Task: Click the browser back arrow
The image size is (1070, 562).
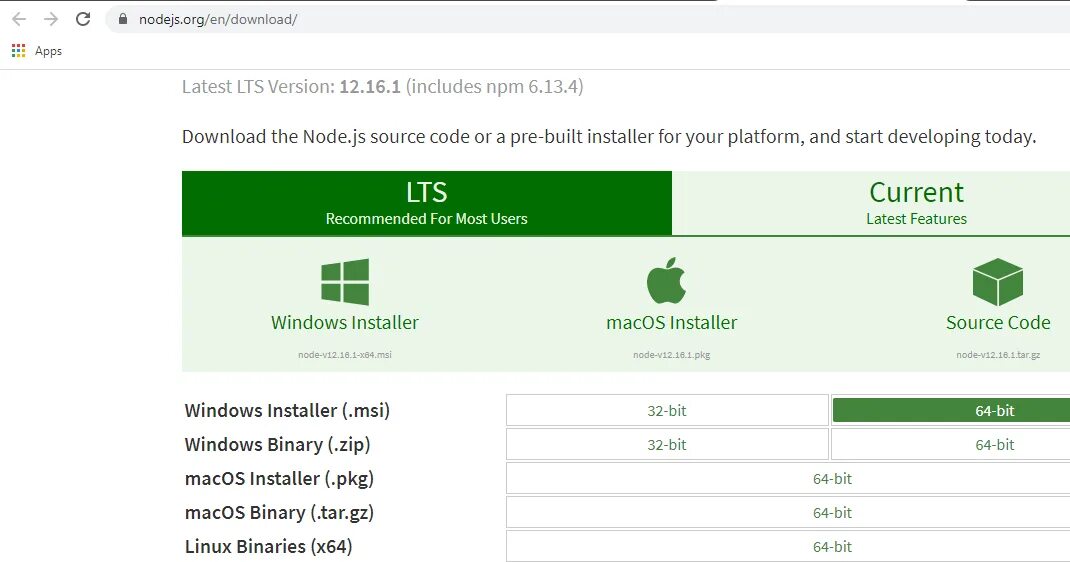Action: point(19,19)
